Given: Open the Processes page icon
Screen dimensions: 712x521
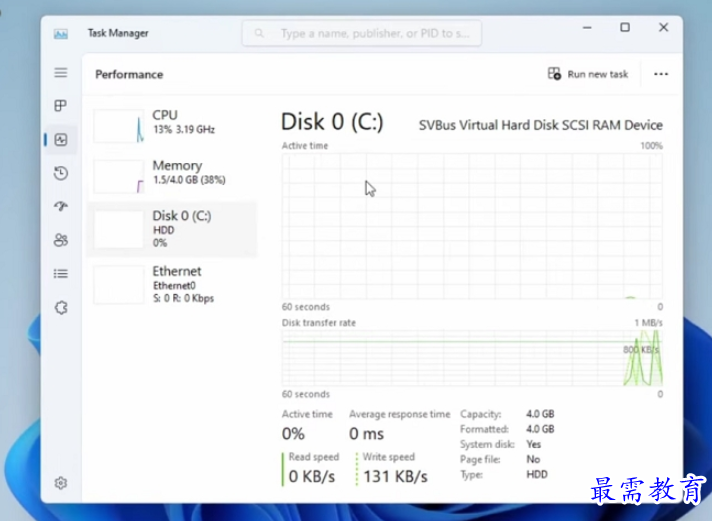Looking at the screenshot, I should (x=61, y=106).
